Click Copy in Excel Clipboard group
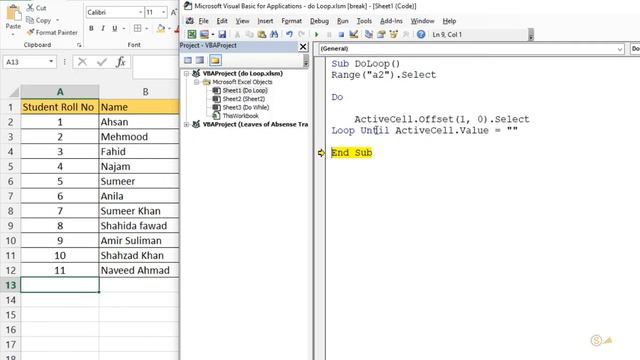 tap(39, 20)
